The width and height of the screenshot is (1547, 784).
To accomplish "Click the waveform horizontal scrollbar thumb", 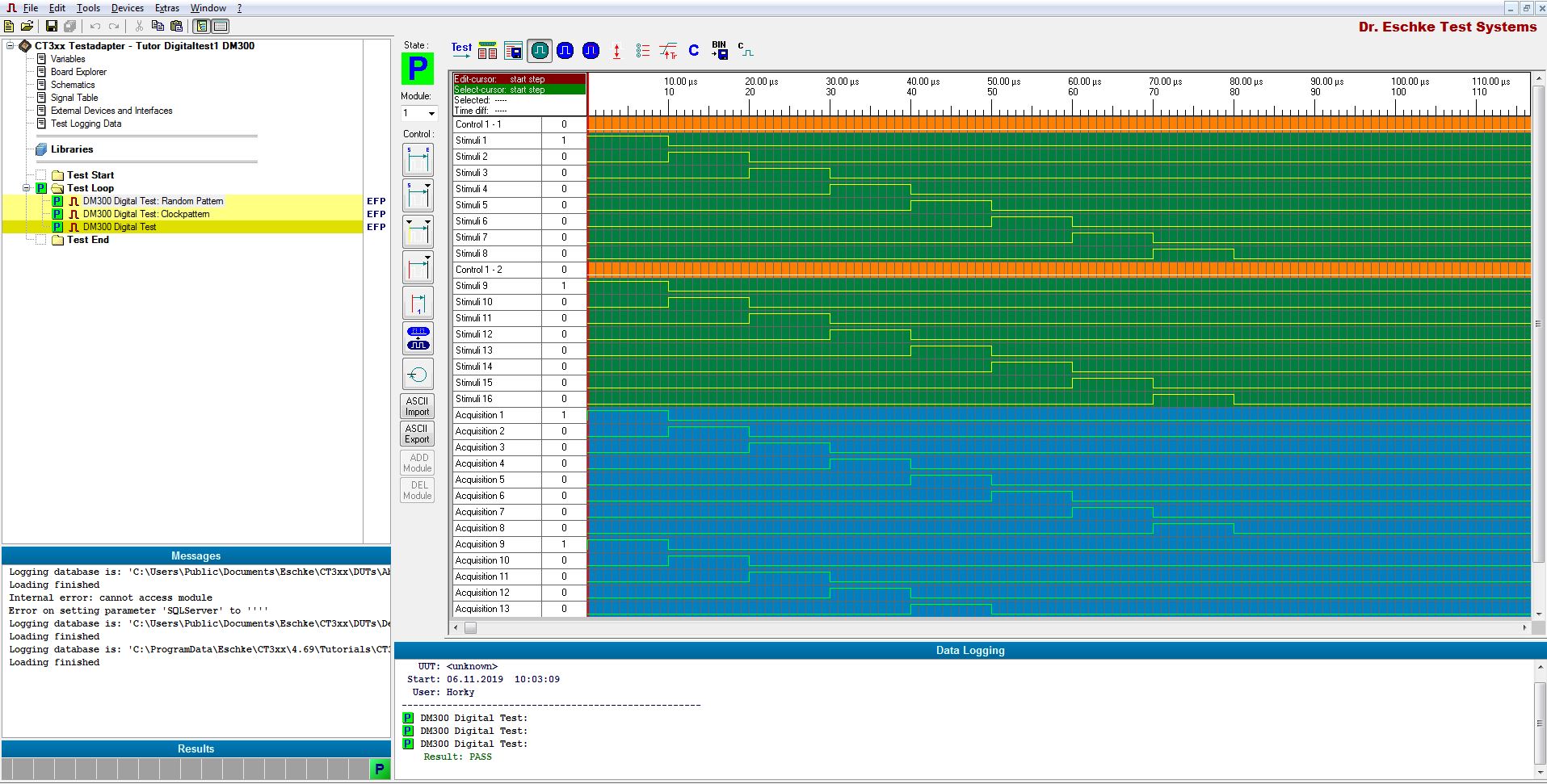I will pos(470,627).
